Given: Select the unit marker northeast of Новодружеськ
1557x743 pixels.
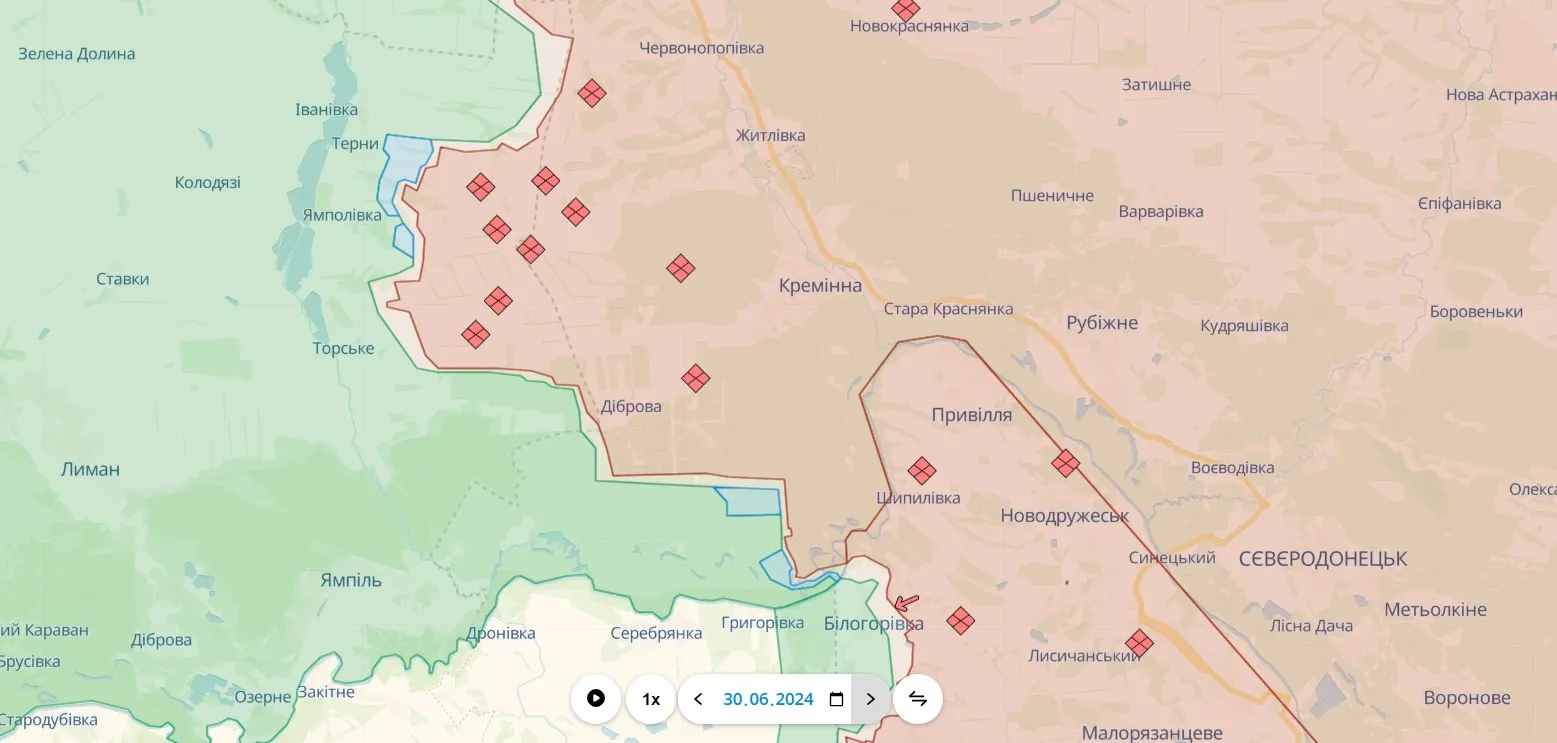Looking at the screenshot, I should (1065, 463).
